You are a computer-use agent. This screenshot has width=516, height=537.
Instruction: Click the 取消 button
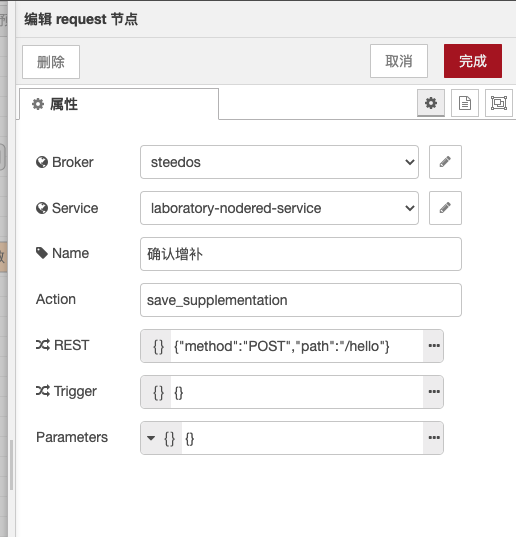coord(399,61)
